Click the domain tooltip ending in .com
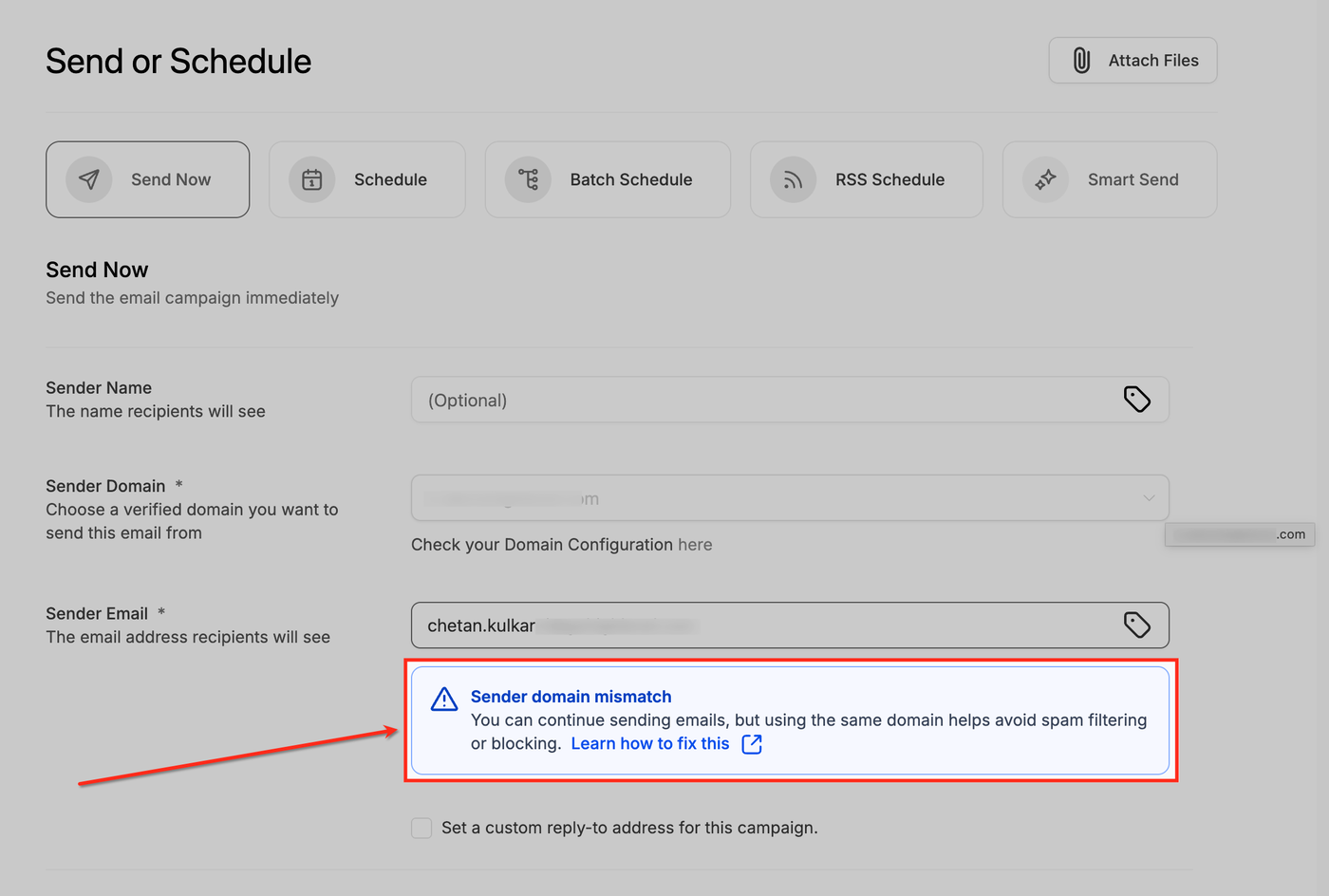Screen dimensions: 1329x896 (1240, 534)
